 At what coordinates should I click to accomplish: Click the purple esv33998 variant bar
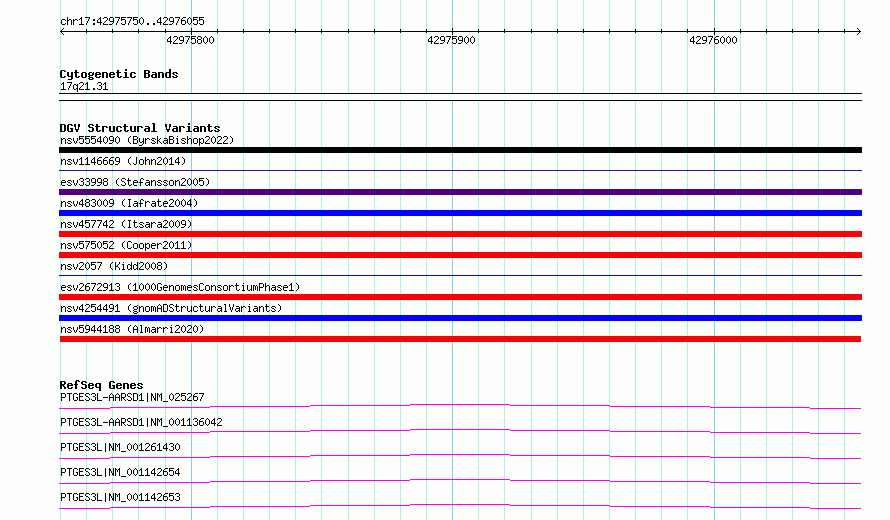460,192
